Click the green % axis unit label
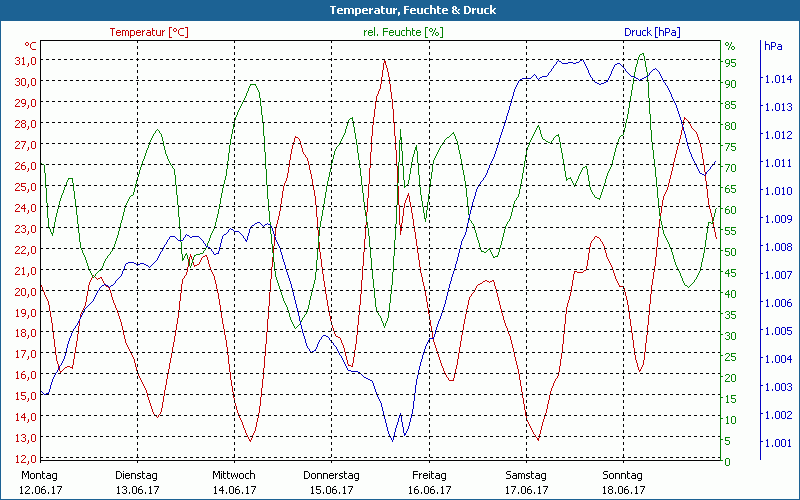Viewport: 800px width, 500px height. pos(730,46)
